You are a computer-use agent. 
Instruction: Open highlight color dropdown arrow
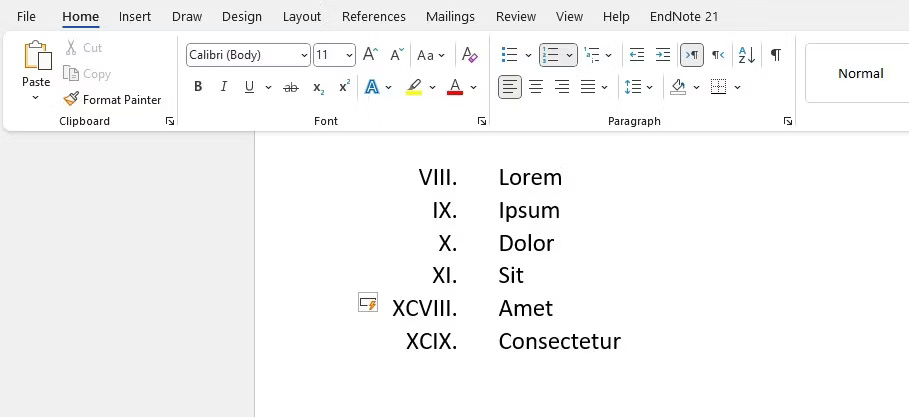[432, 88]
